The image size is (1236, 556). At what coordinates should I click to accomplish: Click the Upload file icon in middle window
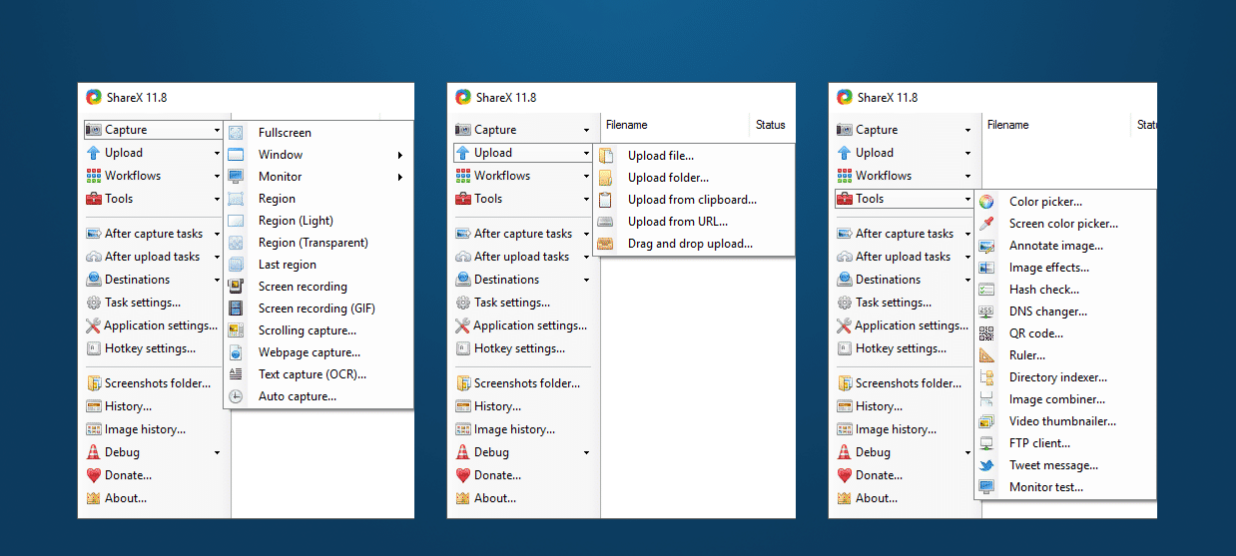tap(606, 155)
